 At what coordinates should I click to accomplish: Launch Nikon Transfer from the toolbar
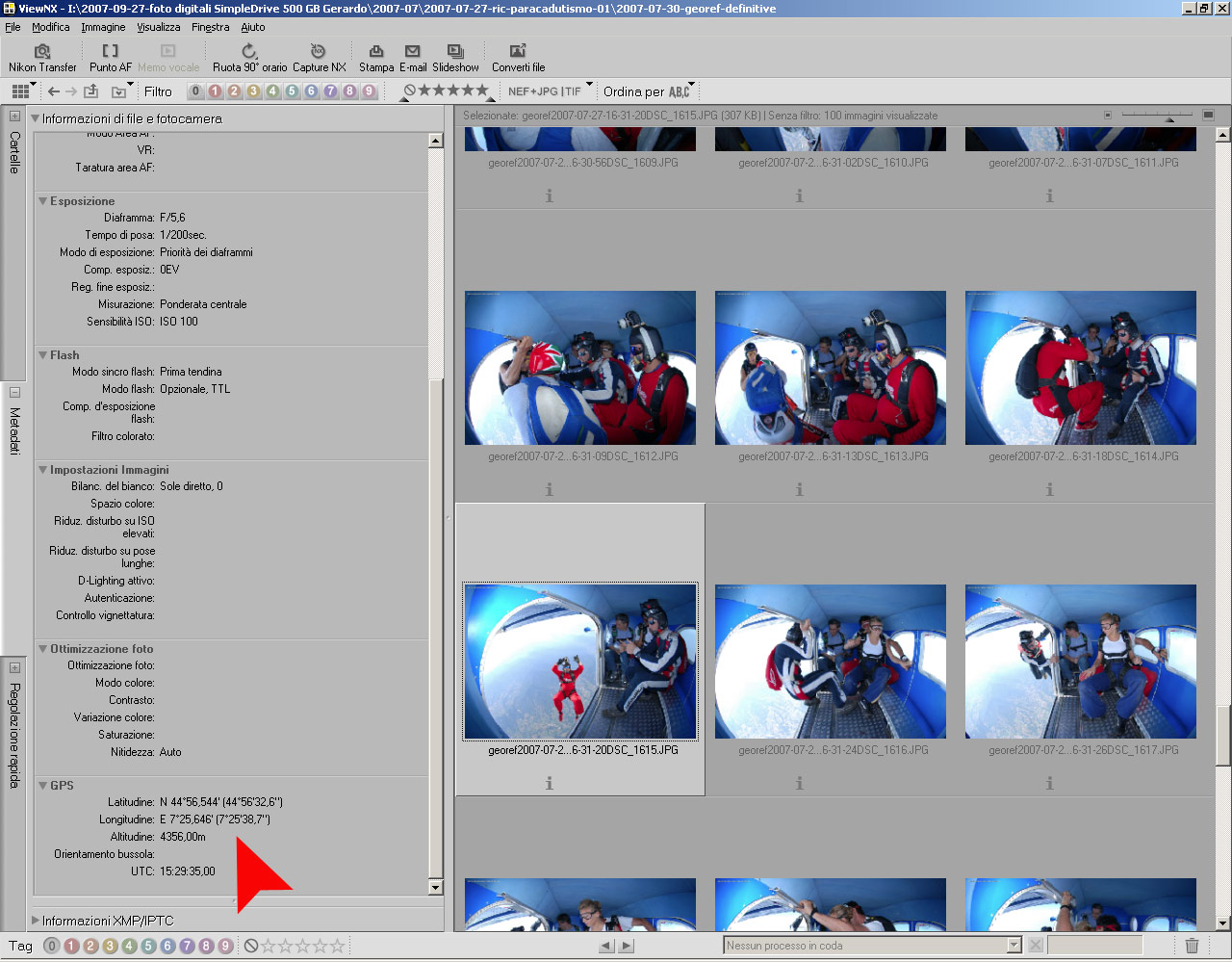[x=42, y=58]
